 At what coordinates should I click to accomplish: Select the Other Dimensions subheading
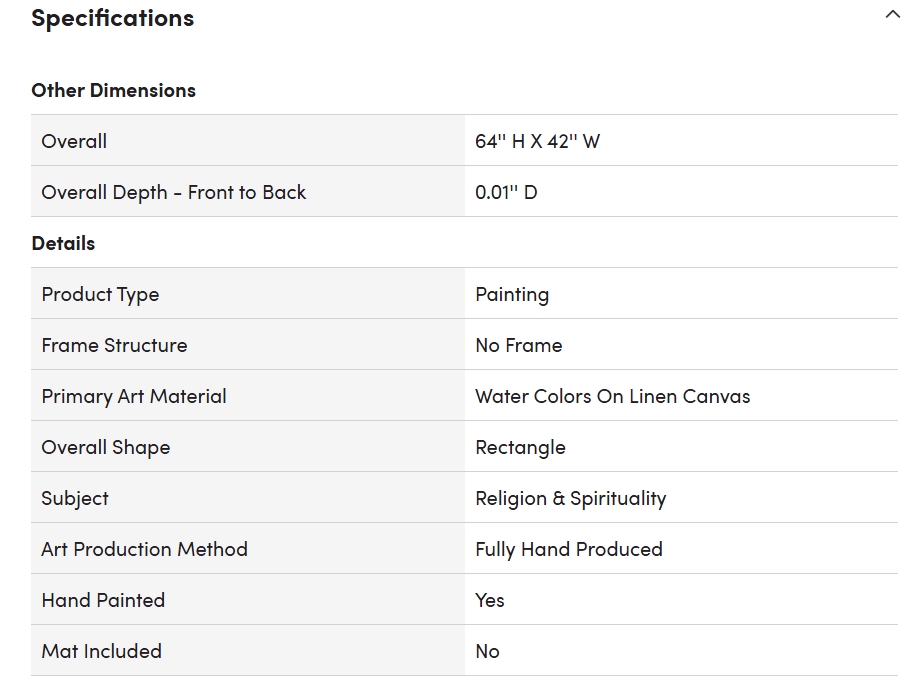click(113, 90)
